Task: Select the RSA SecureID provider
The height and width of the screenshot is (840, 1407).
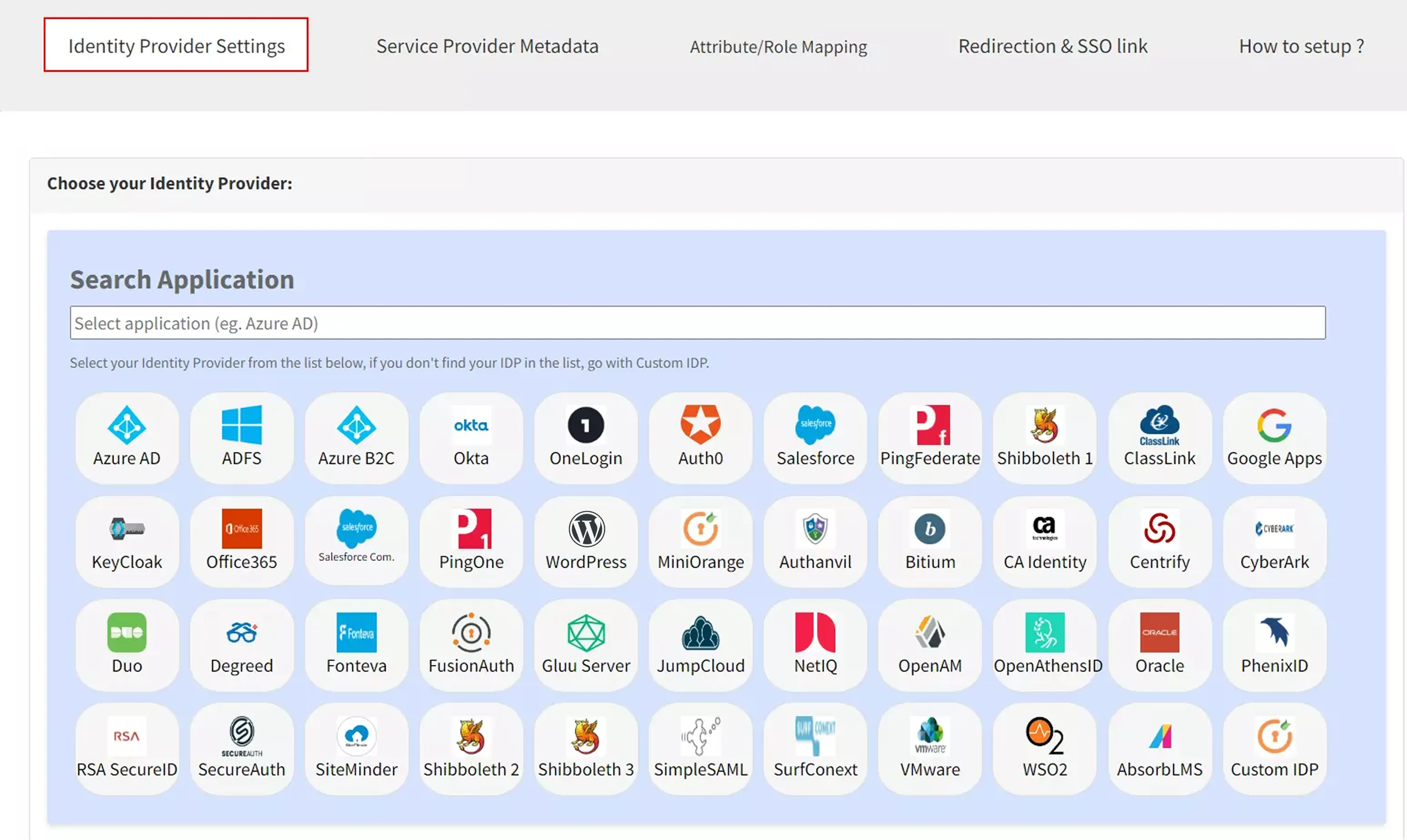Action: (127, 749)
